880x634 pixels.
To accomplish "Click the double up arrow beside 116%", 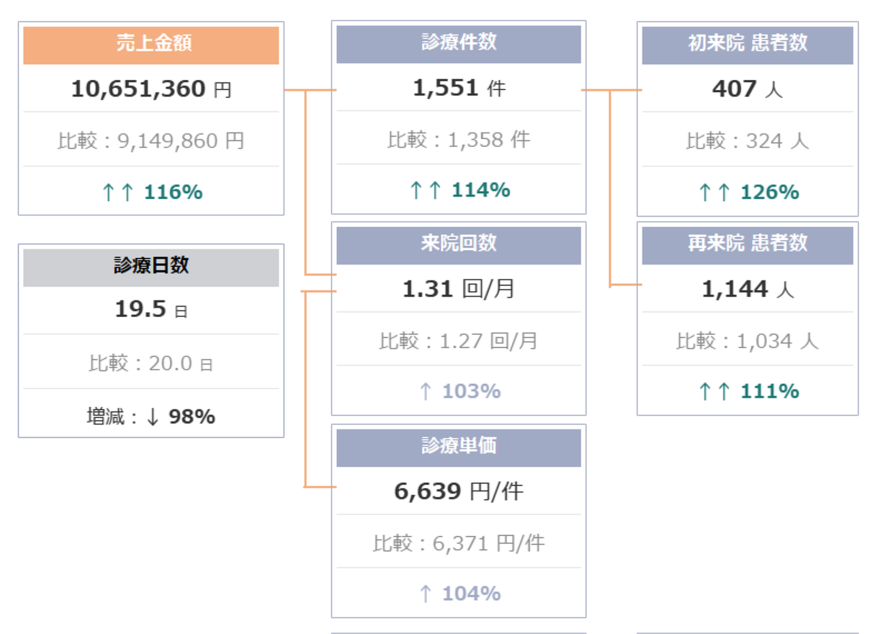I will pos(117,192).
